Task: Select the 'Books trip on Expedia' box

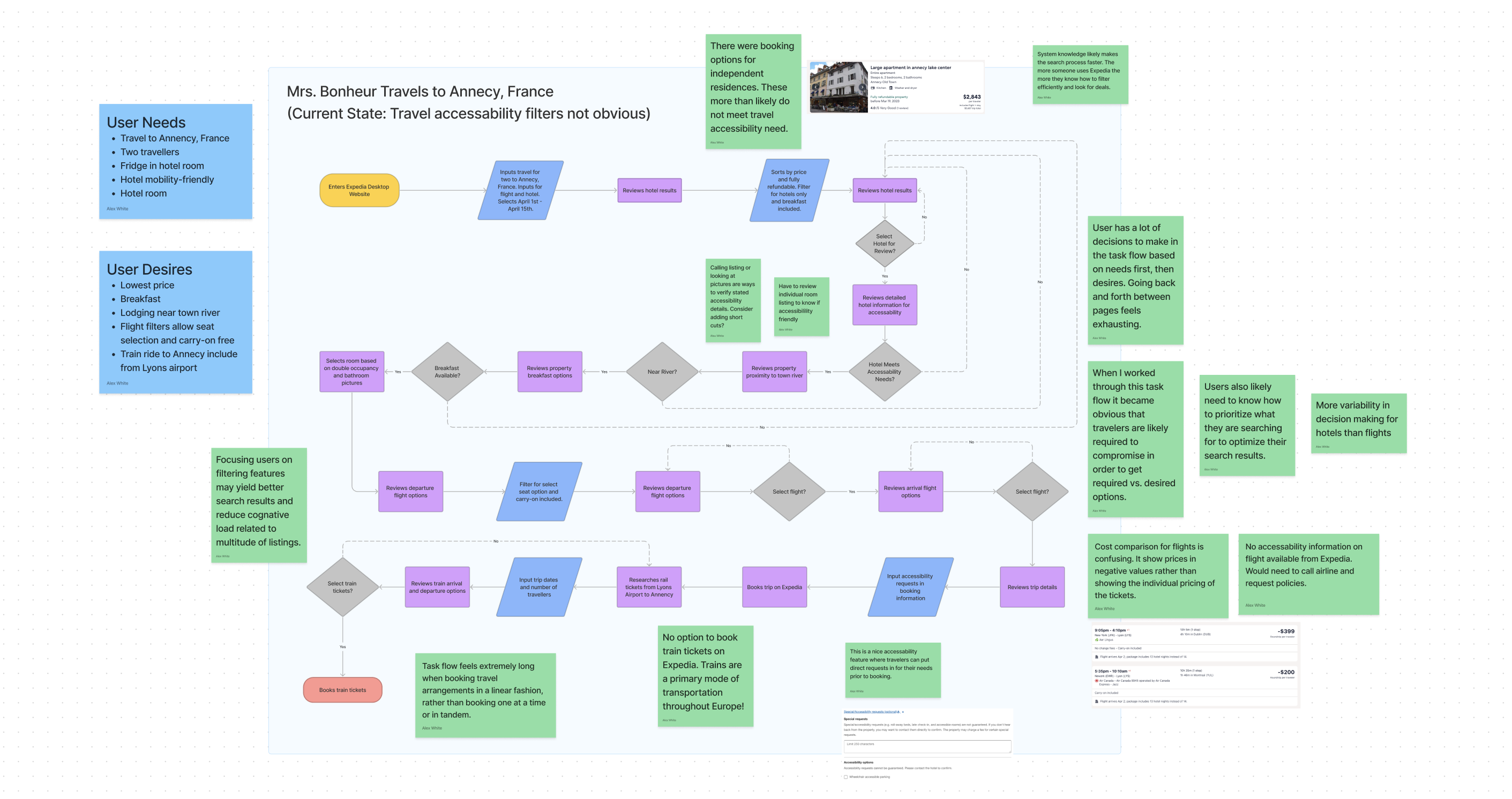Action: point(774,587)
